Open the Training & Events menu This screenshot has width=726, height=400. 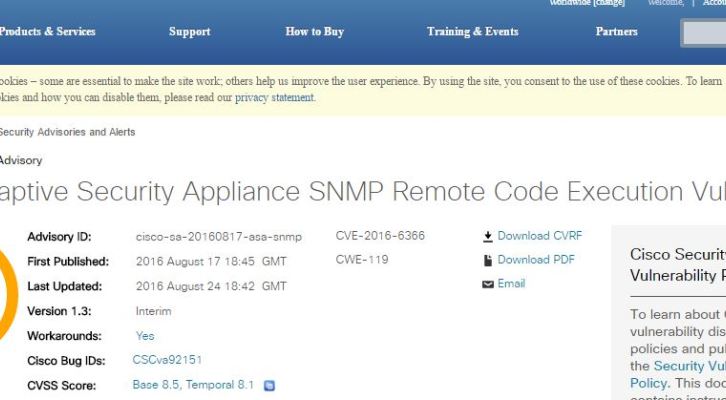point(472,31)
